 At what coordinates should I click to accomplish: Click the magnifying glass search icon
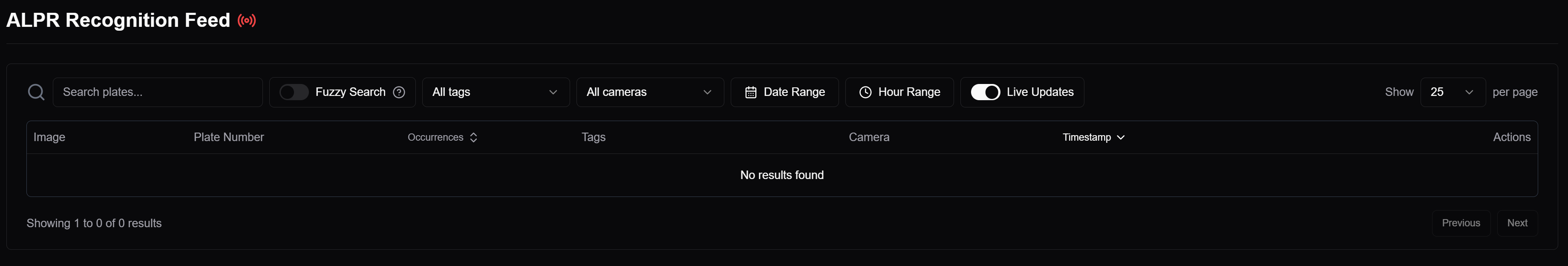pyautogui.click(x=37, y=93)
